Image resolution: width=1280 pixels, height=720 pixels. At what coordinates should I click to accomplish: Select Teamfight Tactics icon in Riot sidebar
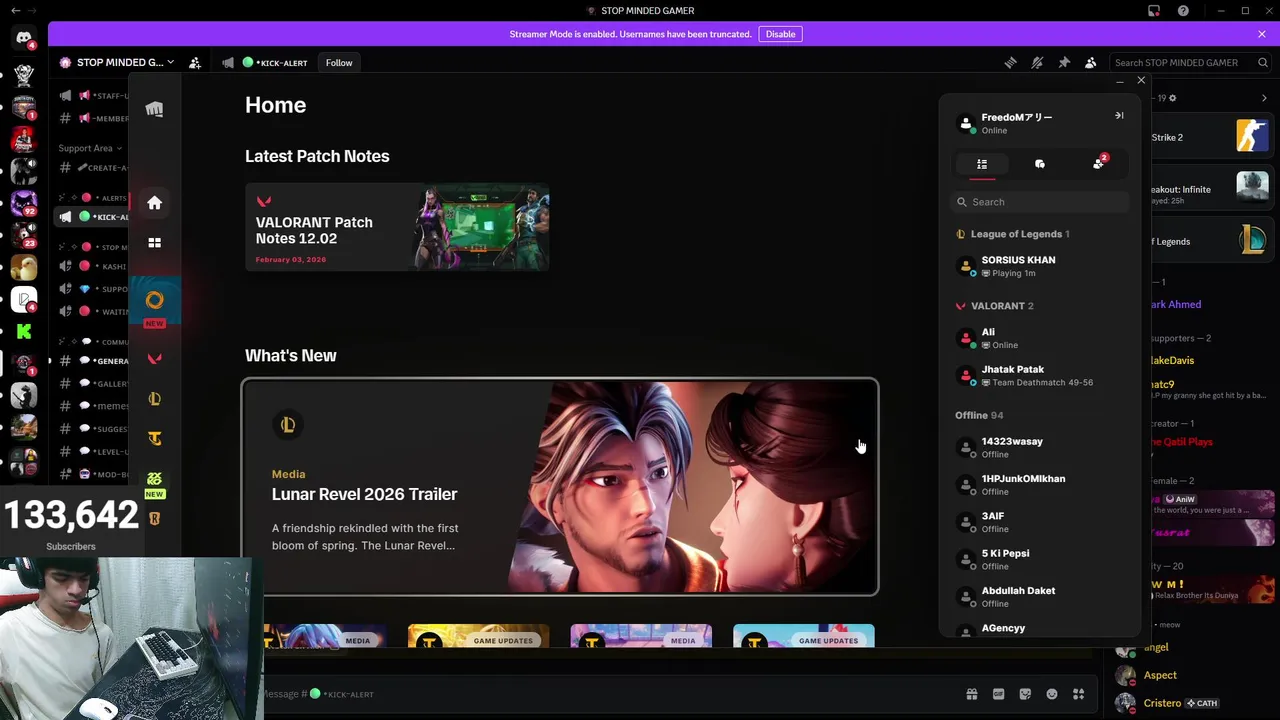[154, 438]
